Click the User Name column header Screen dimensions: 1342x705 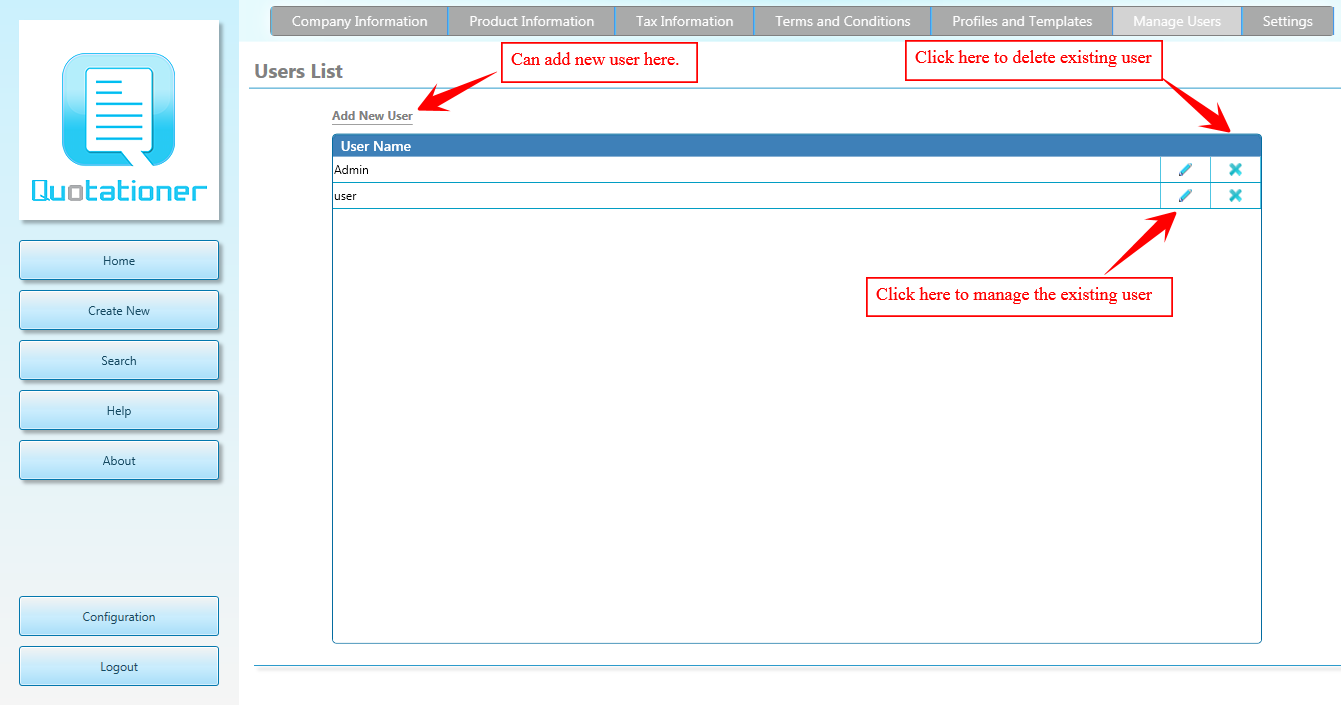[797, 146]
